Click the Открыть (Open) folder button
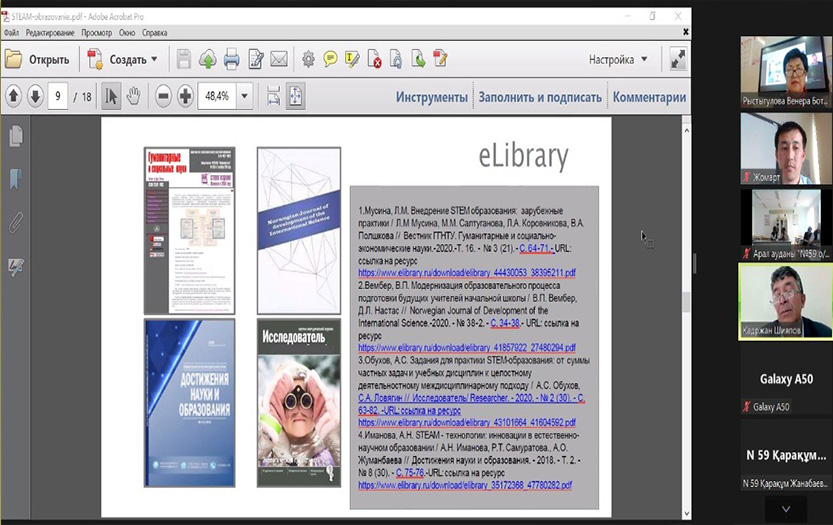The image size is (833, 525). click(x=38, y=59)
